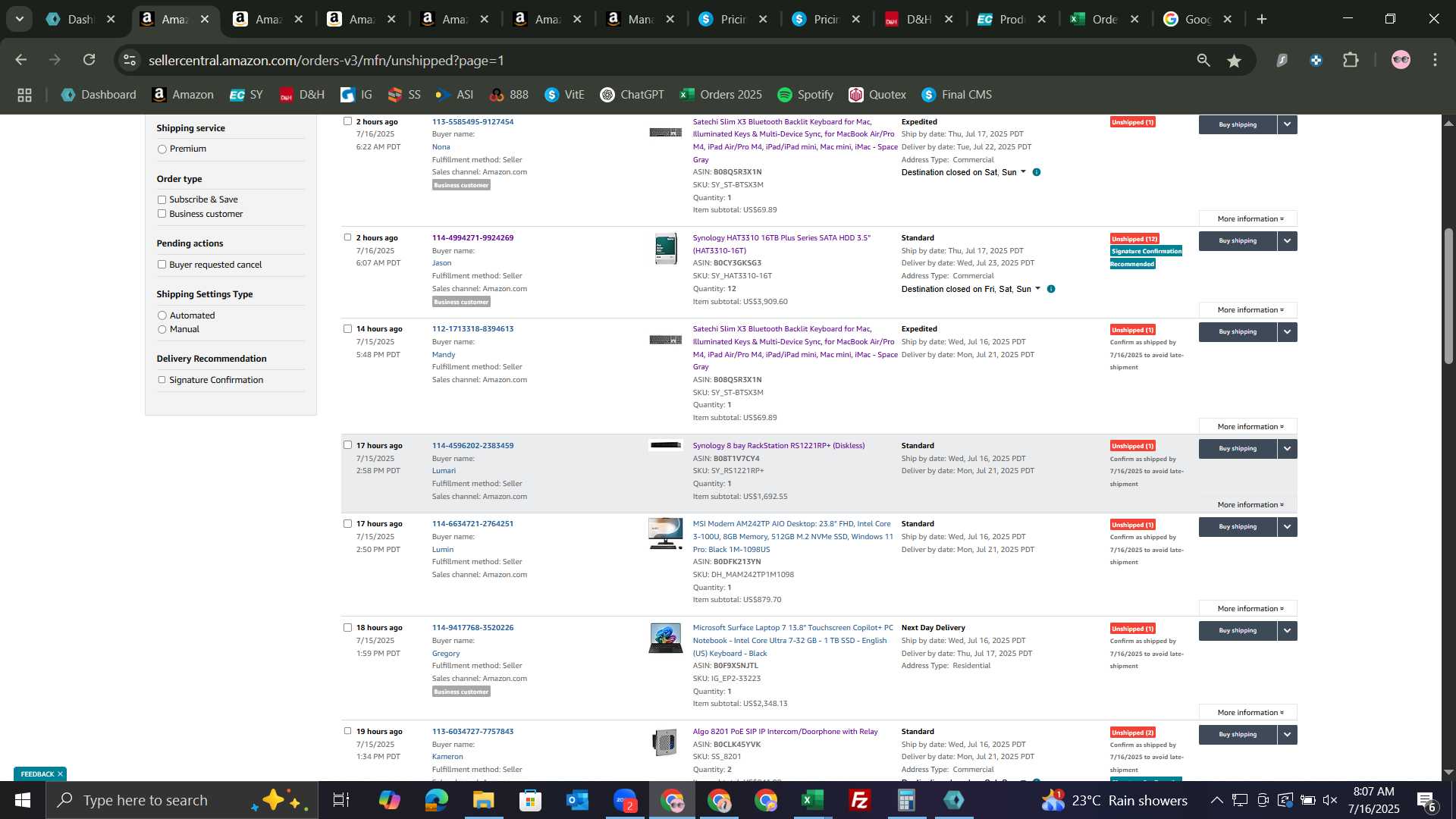
Task: Open the tab search dropdown arrow
Action: pyautogui.click(x=20, y=19)
